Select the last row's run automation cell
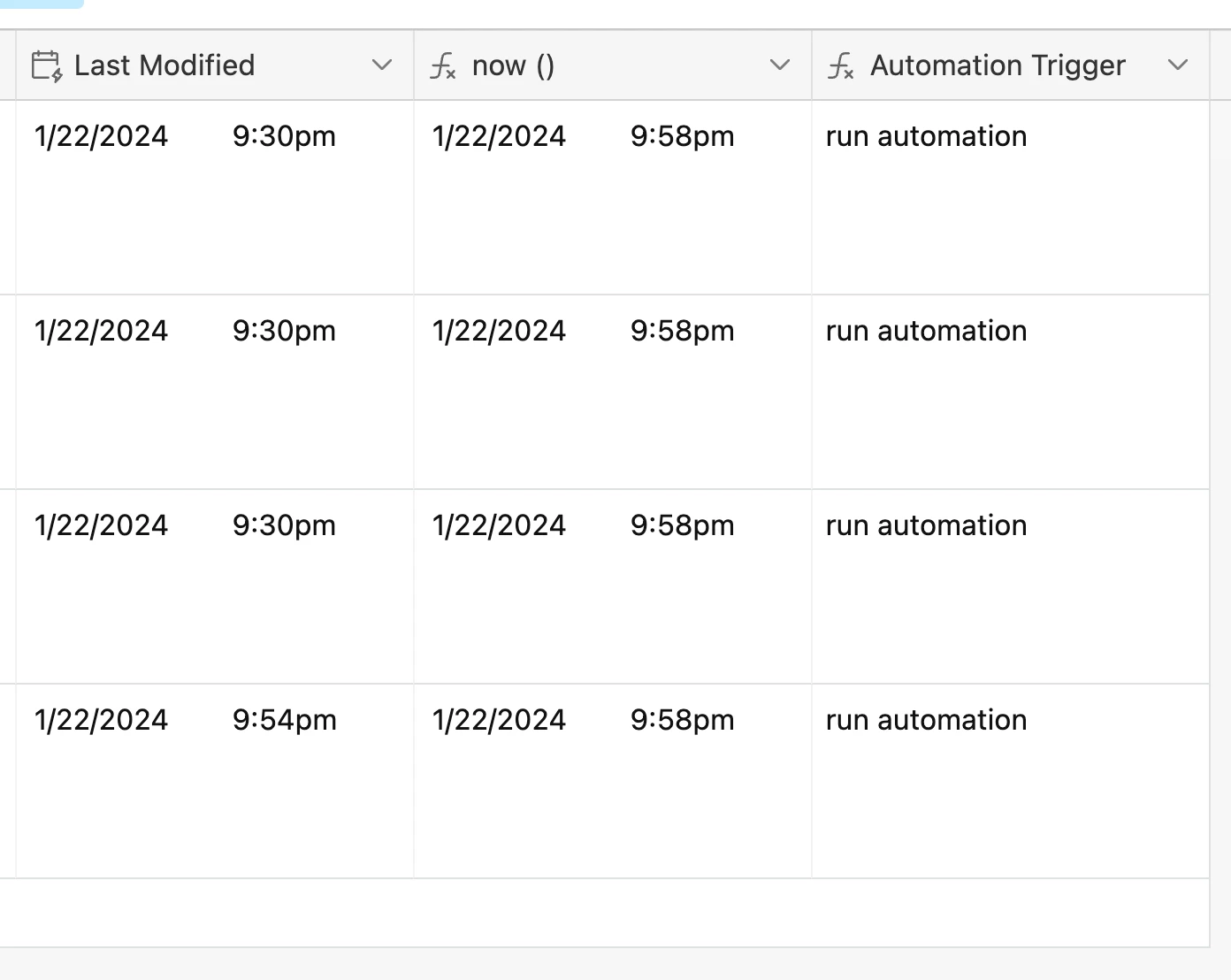The image size is (1231, 980). [x=1011, y=781]
